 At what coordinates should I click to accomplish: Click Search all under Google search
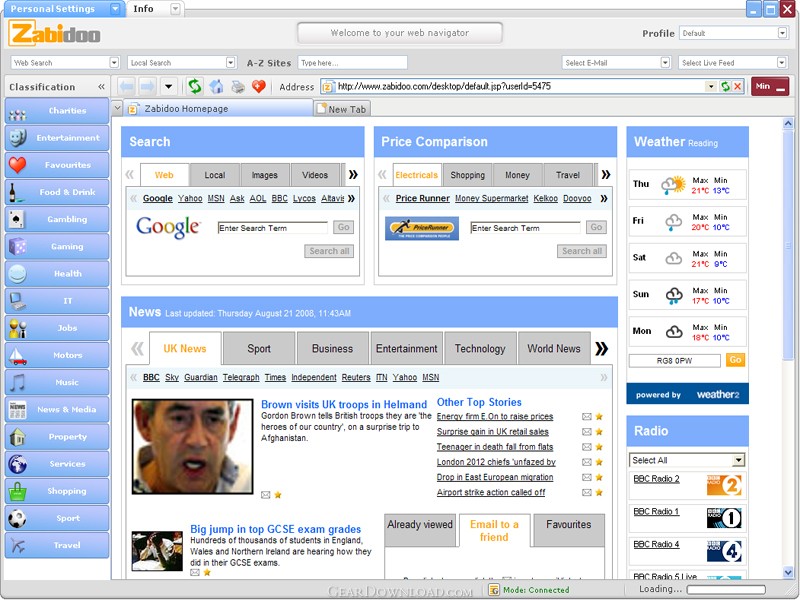point(329,251)
